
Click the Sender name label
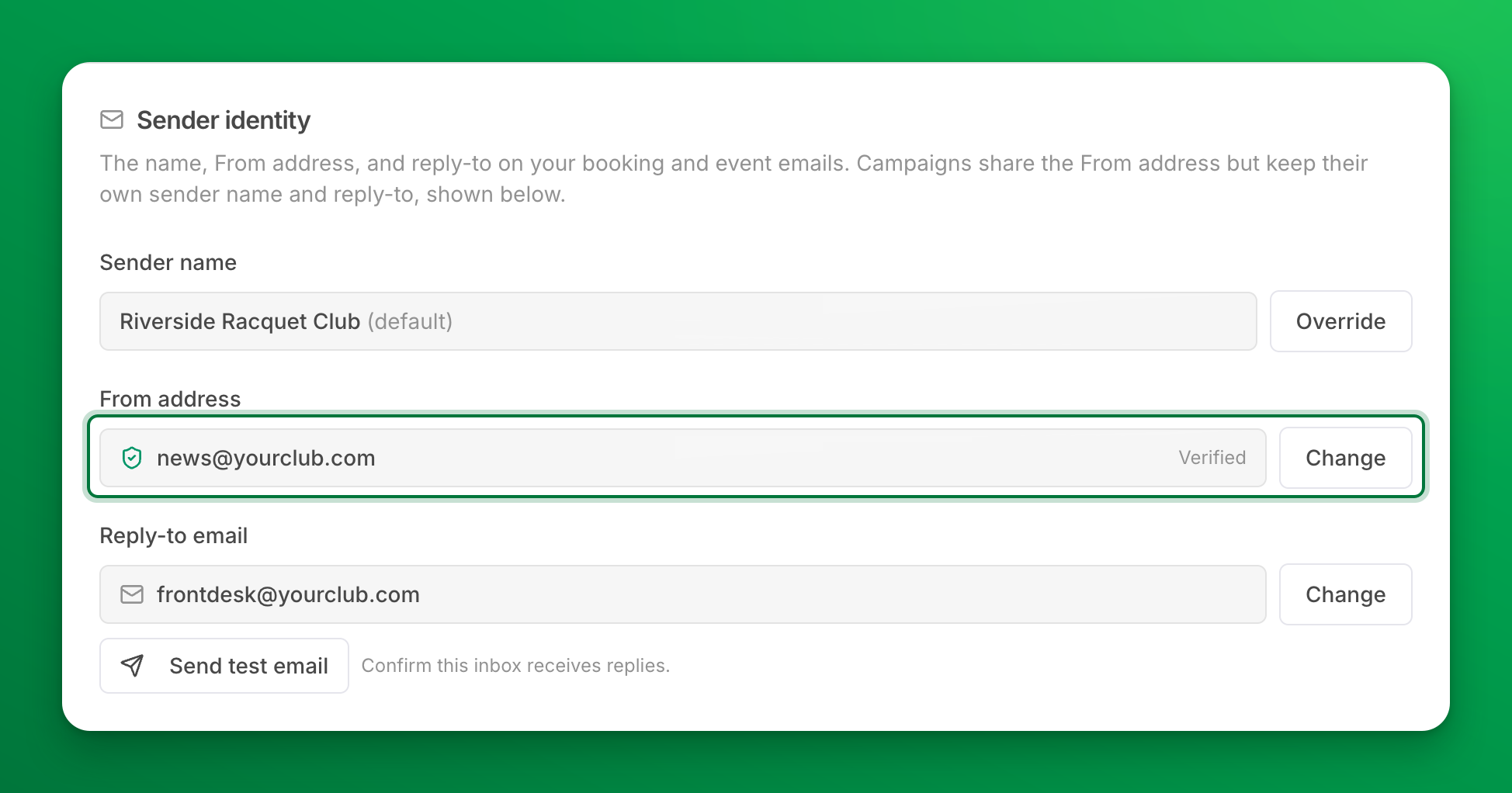tap(168, 262)
